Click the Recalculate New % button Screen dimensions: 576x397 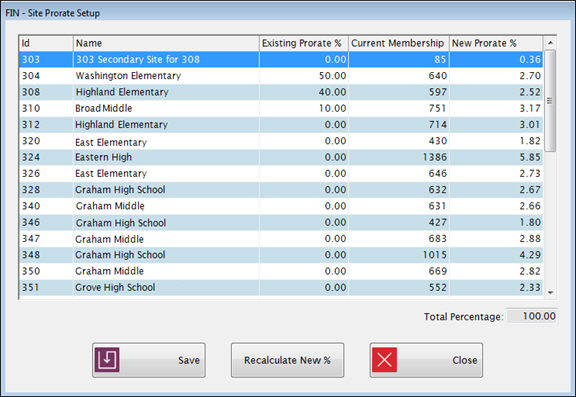coord(287,360)
